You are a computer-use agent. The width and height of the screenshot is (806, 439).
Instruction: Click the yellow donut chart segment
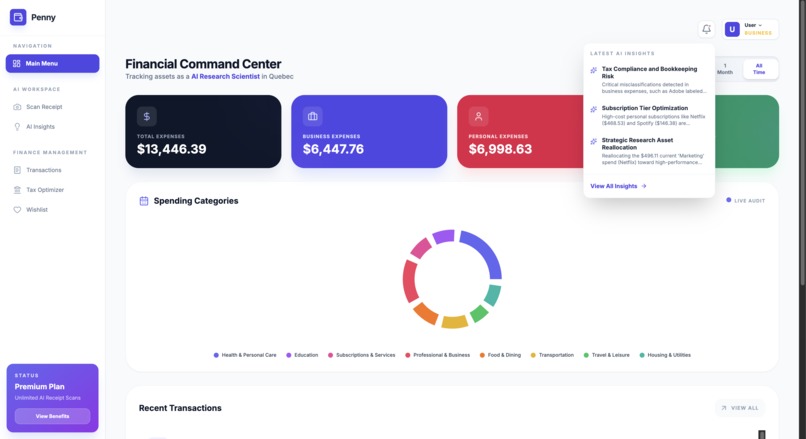454,322
